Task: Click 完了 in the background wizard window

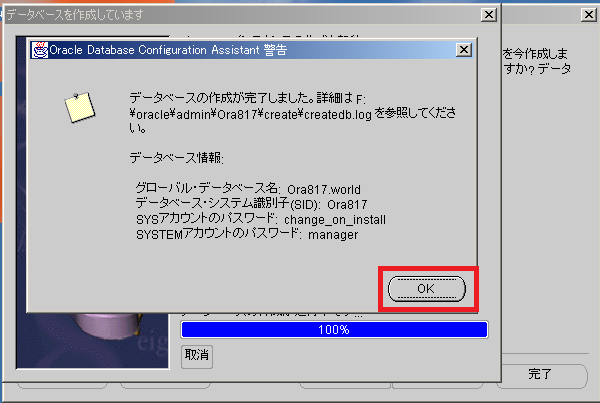Action: 541,374
